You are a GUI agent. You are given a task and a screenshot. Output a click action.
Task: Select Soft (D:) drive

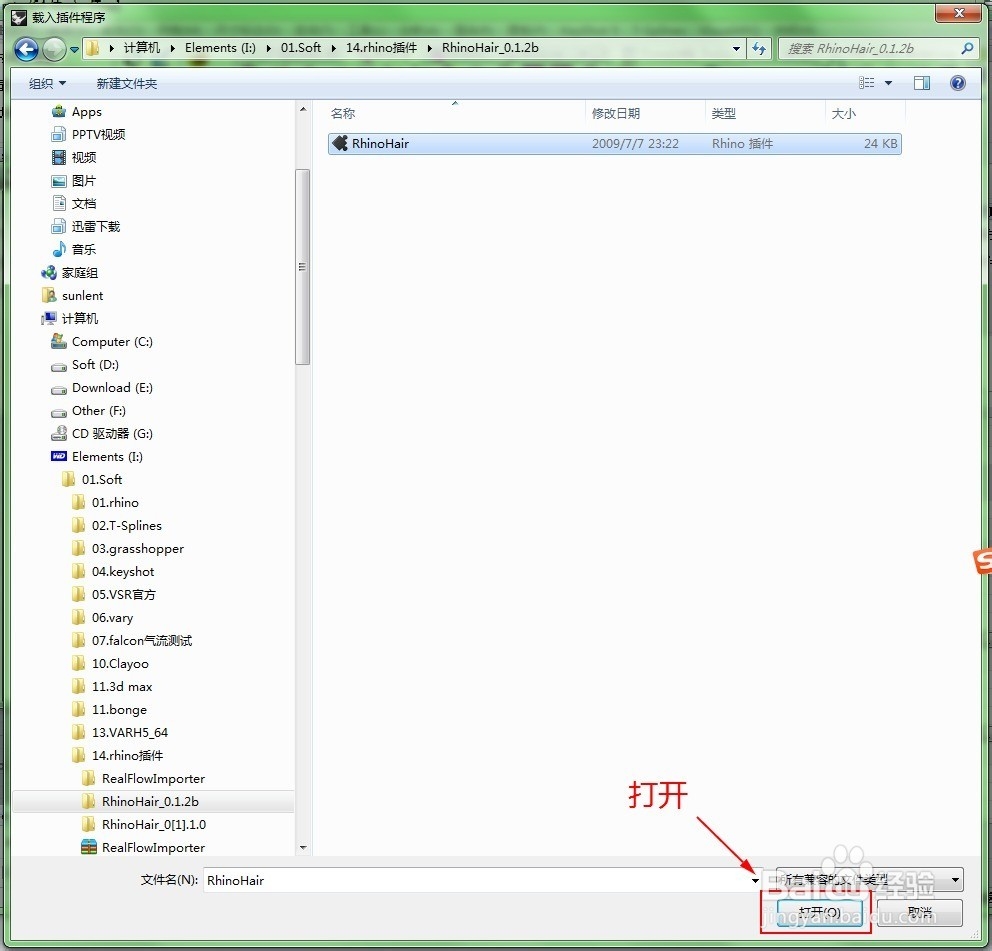coord(95,364)
